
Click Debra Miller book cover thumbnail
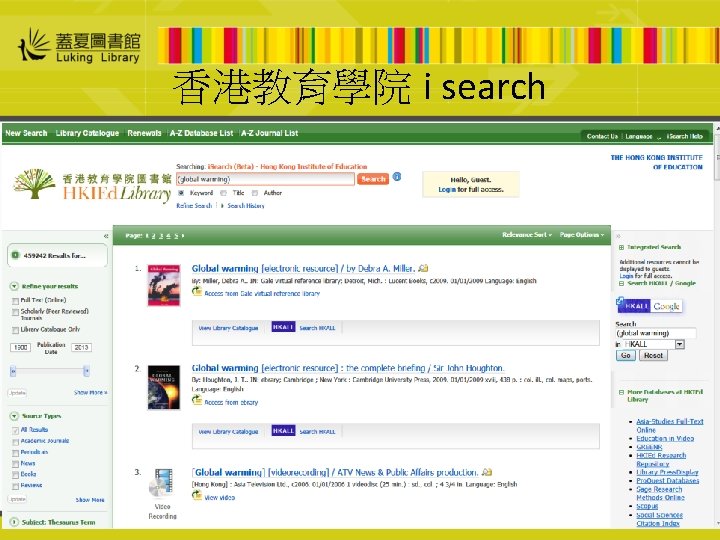(x=164, y=285)
